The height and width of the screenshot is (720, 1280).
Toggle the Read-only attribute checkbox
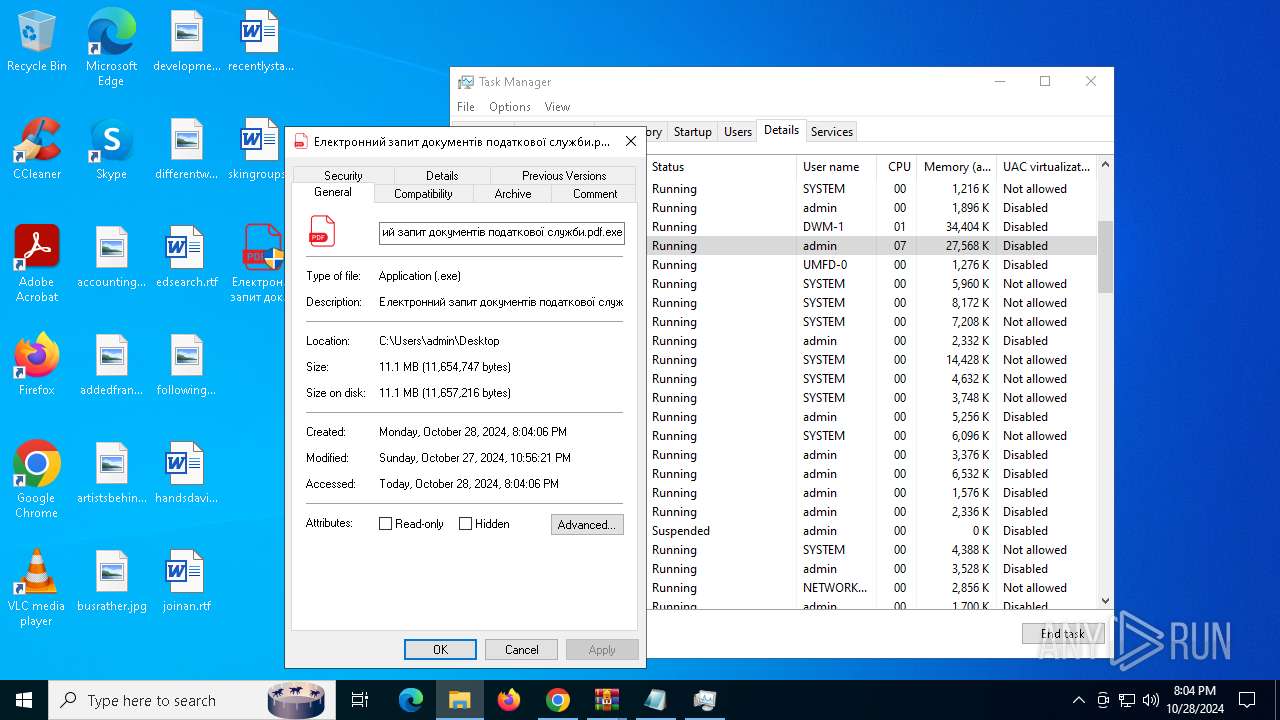click(385, 524)
